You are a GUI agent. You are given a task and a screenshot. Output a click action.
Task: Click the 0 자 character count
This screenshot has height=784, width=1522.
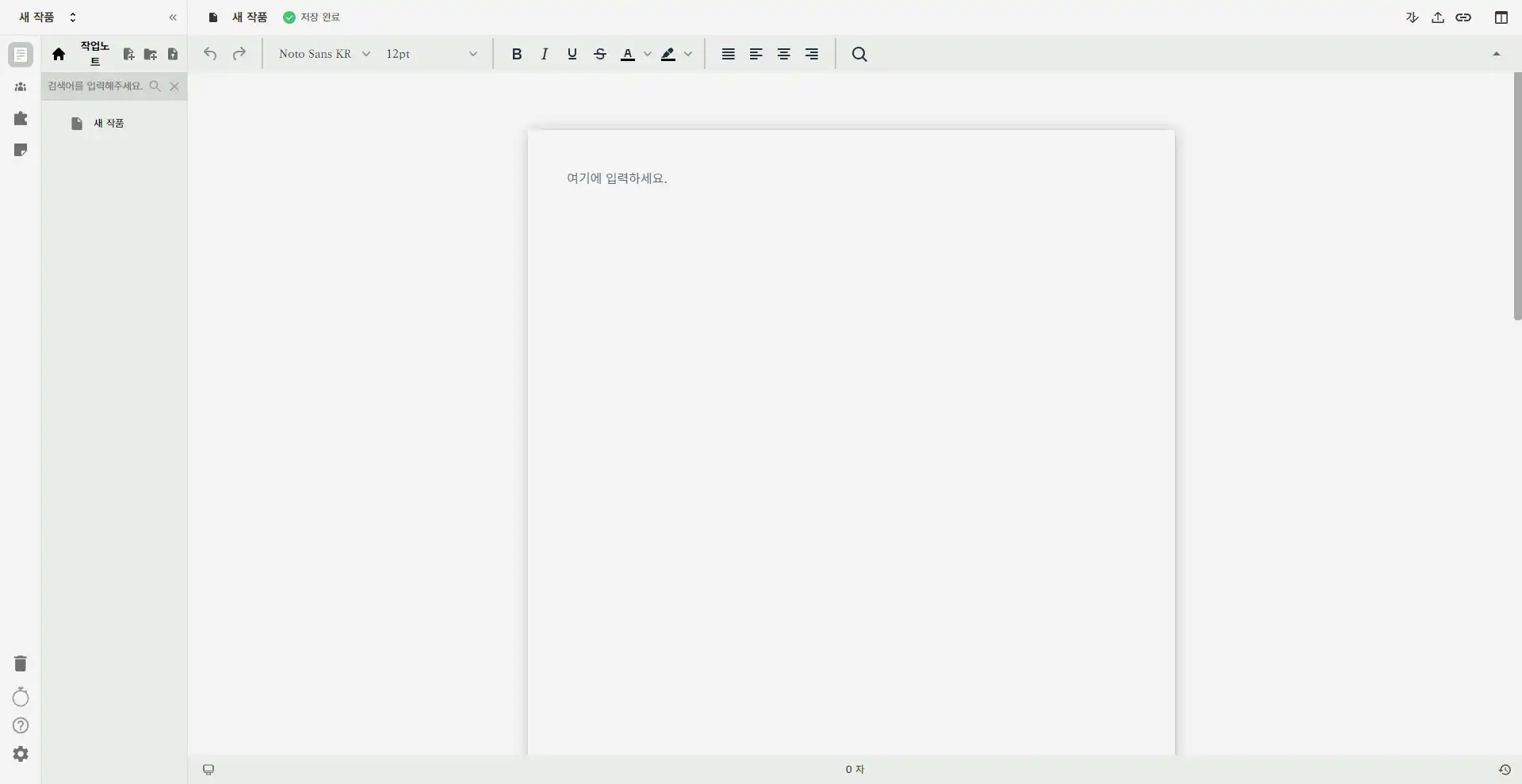click(855, 770)
